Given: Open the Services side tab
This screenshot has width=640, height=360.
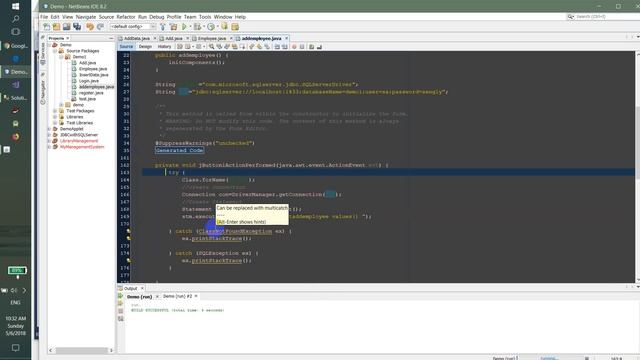Looking at the screenshot, I should pos(43,53).
